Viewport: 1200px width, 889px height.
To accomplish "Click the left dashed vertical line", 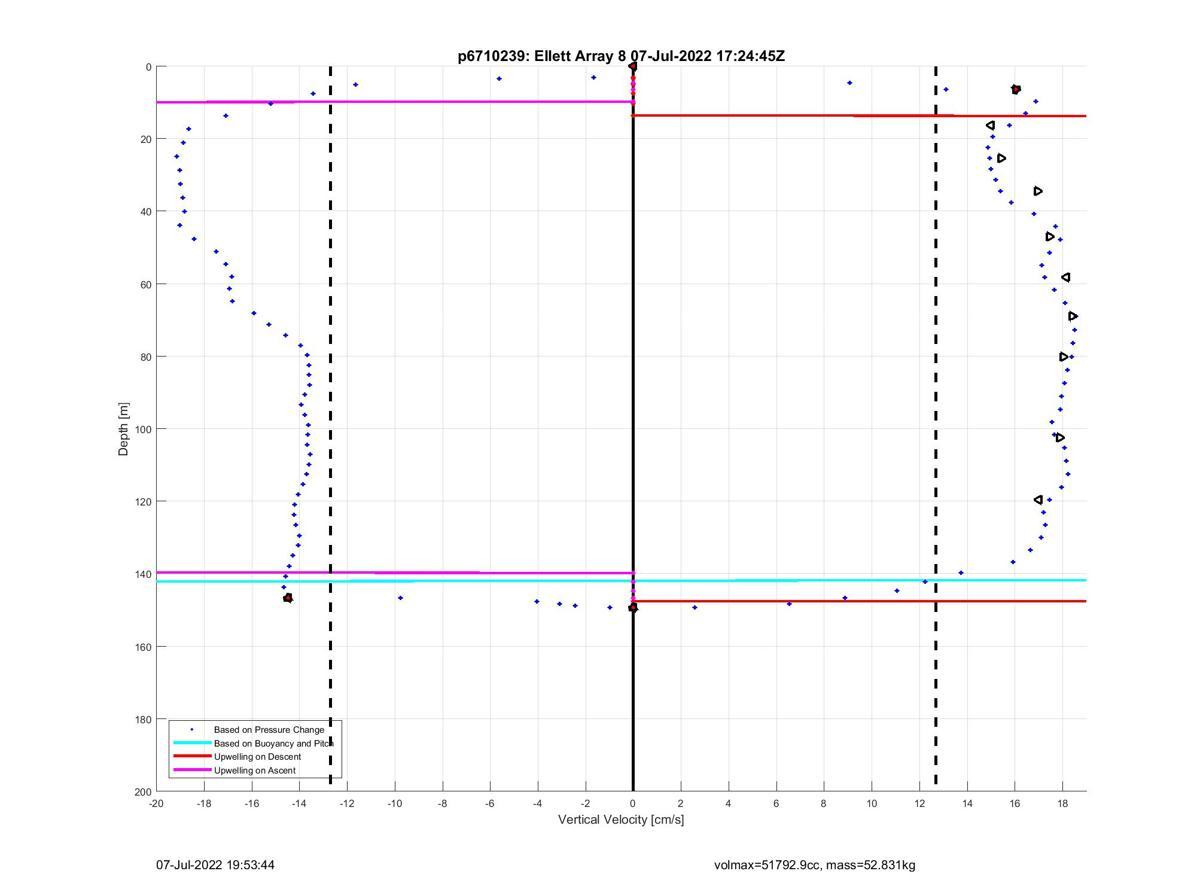I will 330,429.
